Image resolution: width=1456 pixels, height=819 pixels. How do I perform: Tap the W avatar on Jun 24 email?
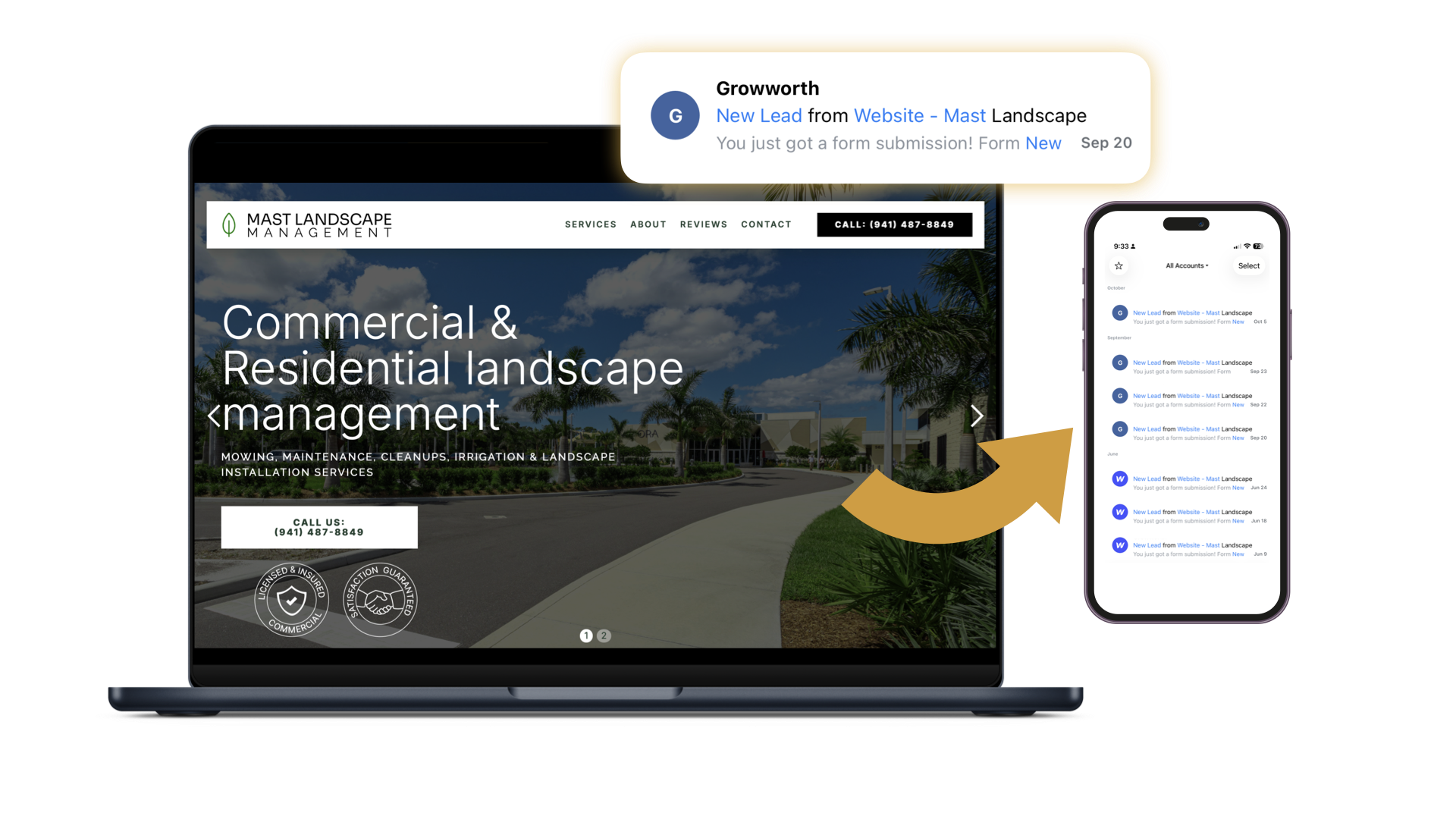pyautogui.click(x=1119, y=479)
